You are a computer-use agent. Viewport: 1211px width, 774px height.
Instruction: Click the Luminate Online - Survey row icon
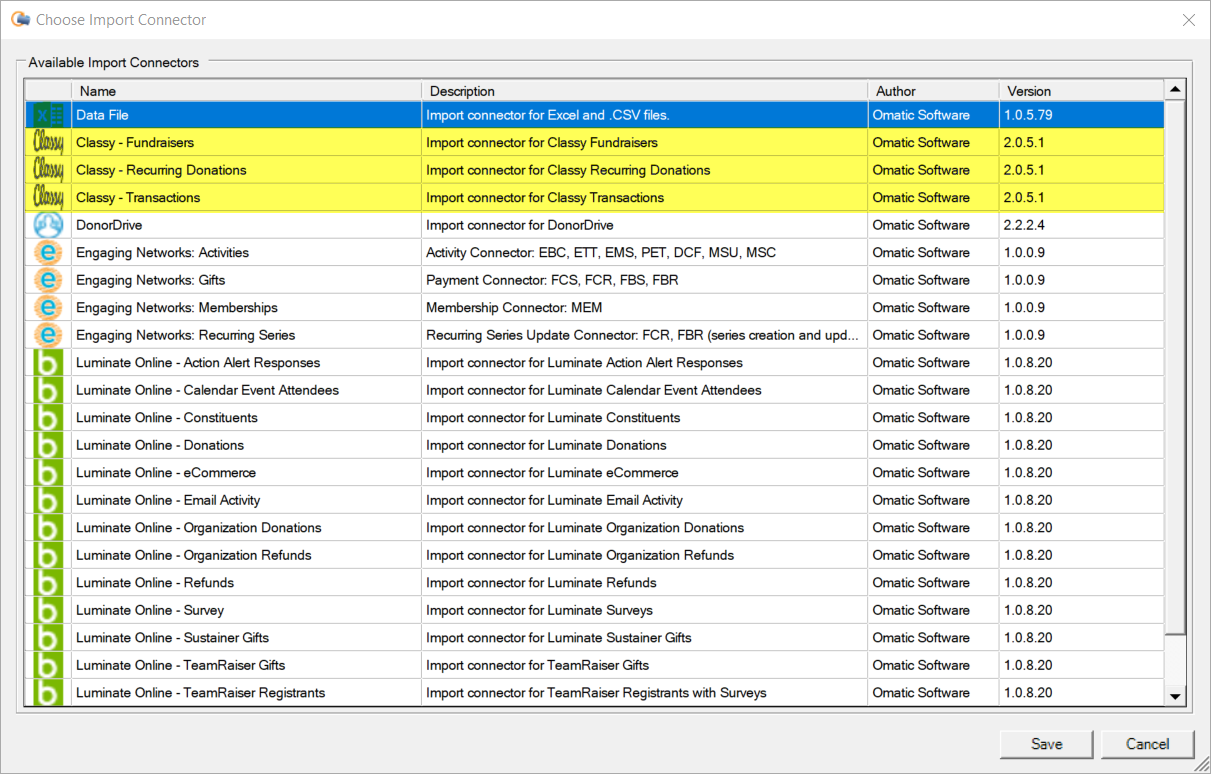click(48, 610)
